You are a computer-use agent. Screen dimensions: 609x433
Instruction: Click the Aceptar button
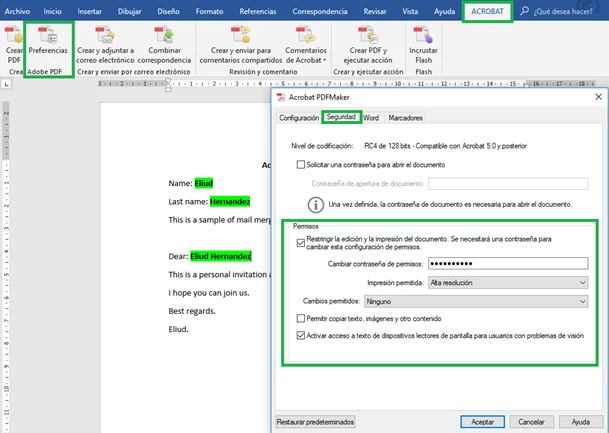click(x=482, y=422)
